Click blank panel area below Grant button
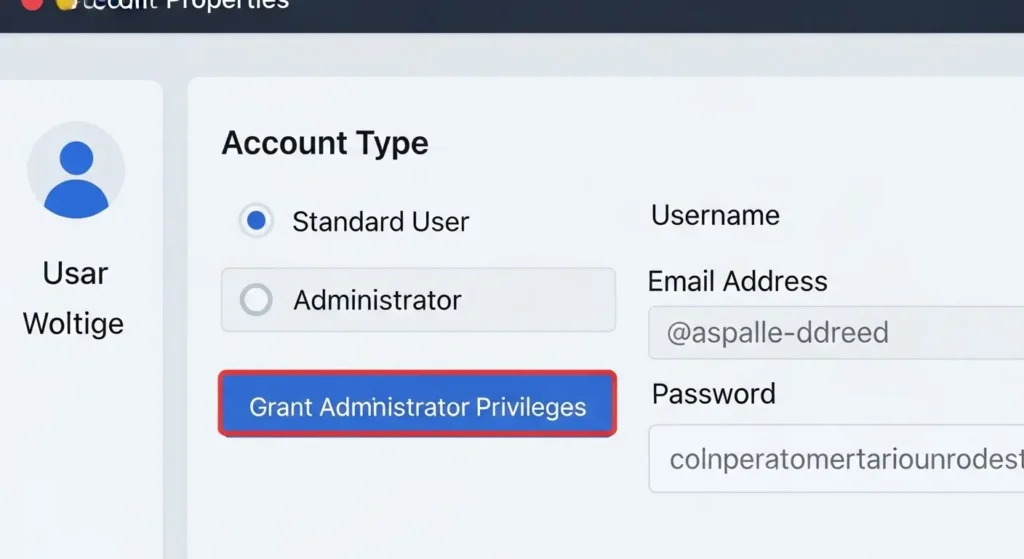Viewport: 1024px width, 559px height. (x=418, y=503)
